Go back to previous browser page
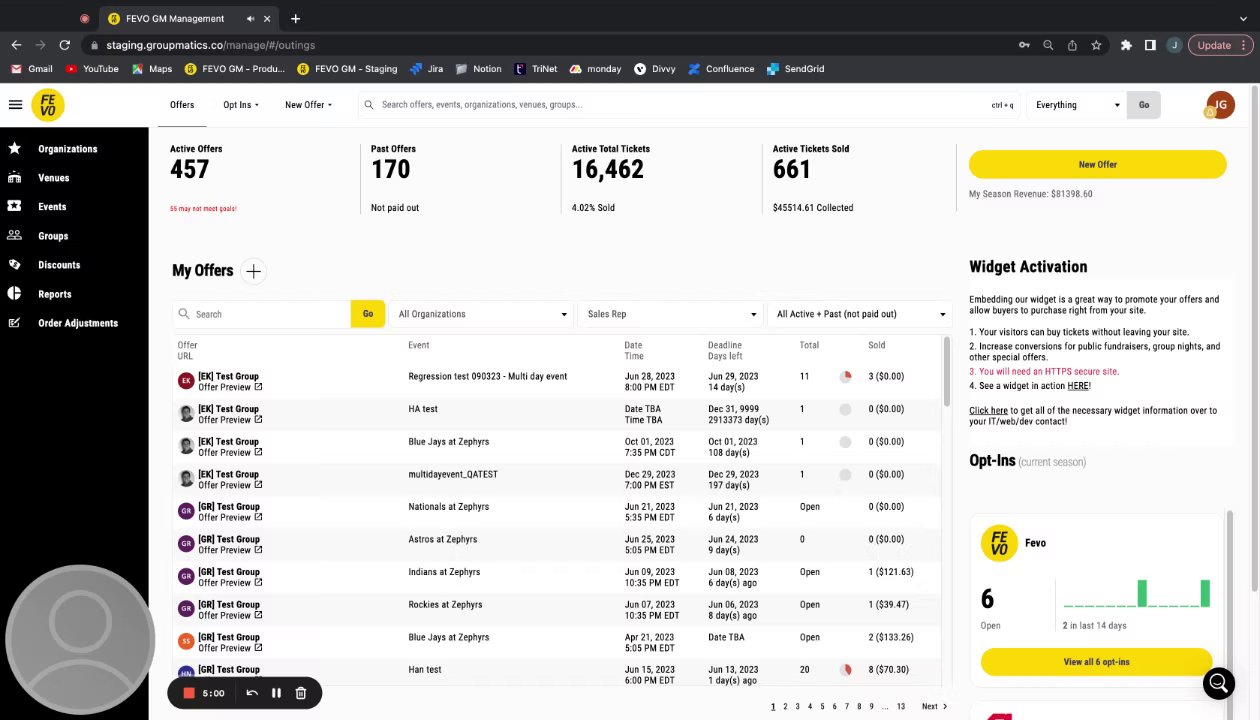 click(16, 45)
